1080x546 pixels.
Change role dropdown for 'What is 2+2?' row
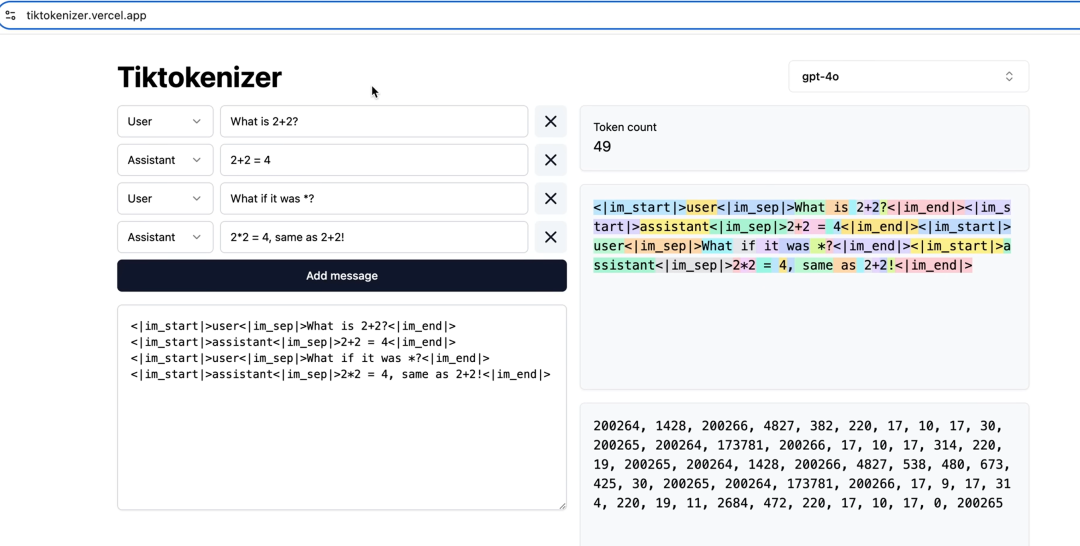165,121
